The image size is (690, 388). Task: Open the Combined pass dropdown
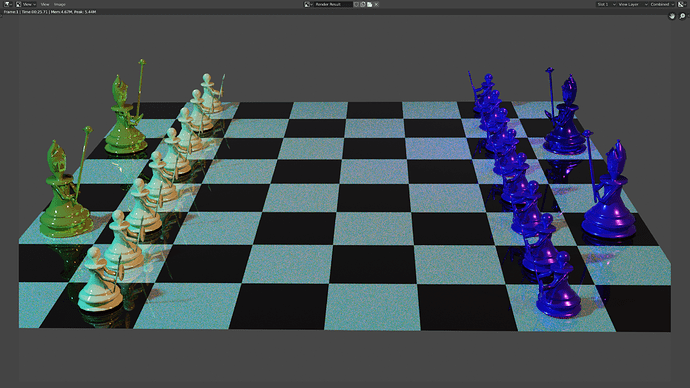click(x=662, y=4)
